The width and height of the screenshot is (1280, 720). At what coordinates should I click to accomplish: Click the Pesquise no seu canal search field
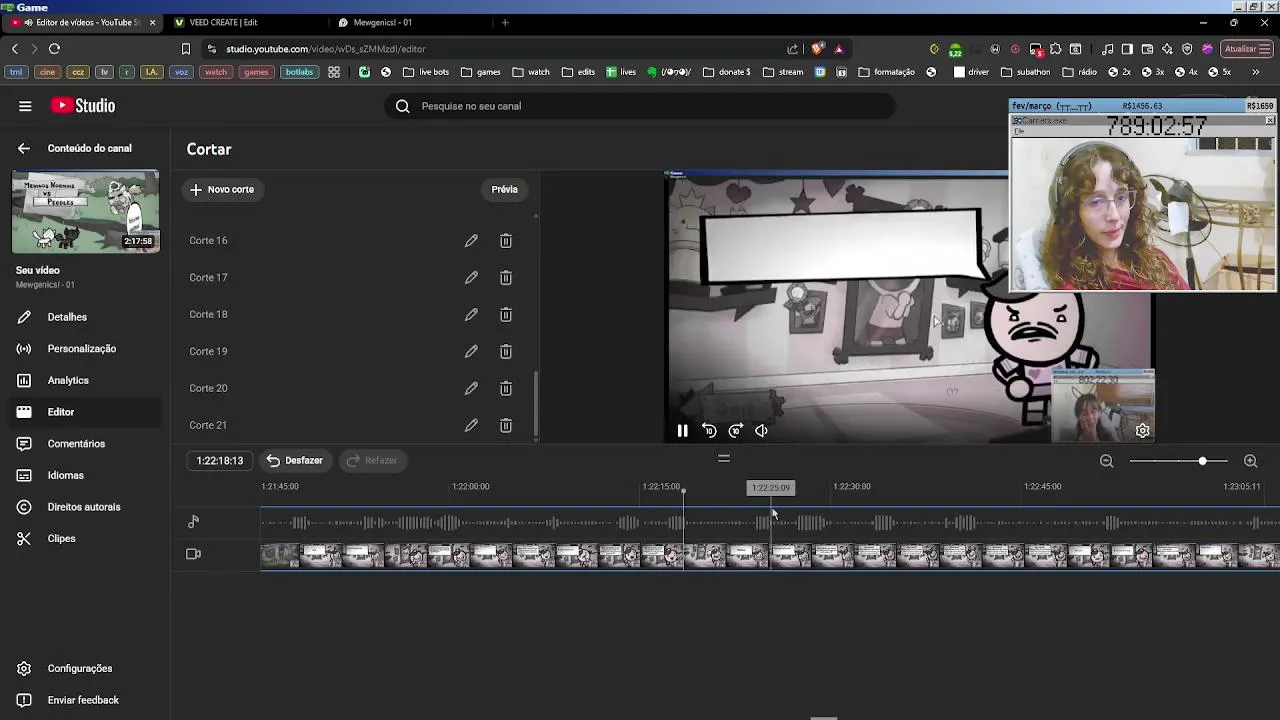click(x=640, y=106)
